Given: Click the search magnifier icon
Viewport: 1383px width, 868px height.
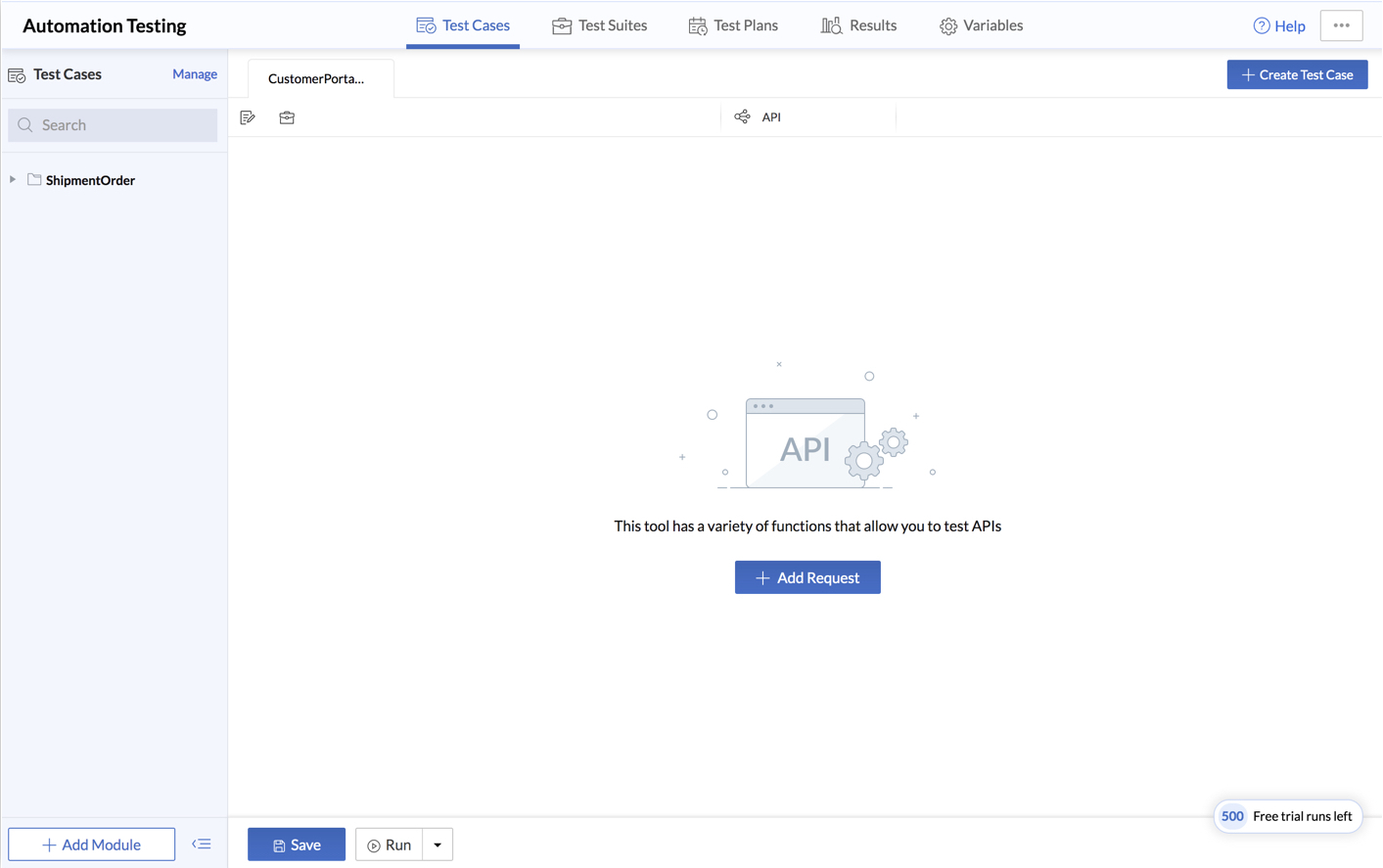Looking at the screenshot, I should click(25, 125).
